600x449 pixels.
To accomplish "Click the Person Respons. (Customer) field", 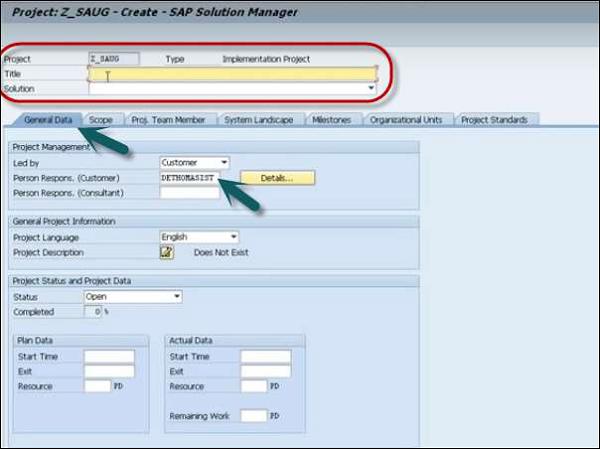I will (x=190, y=178).
